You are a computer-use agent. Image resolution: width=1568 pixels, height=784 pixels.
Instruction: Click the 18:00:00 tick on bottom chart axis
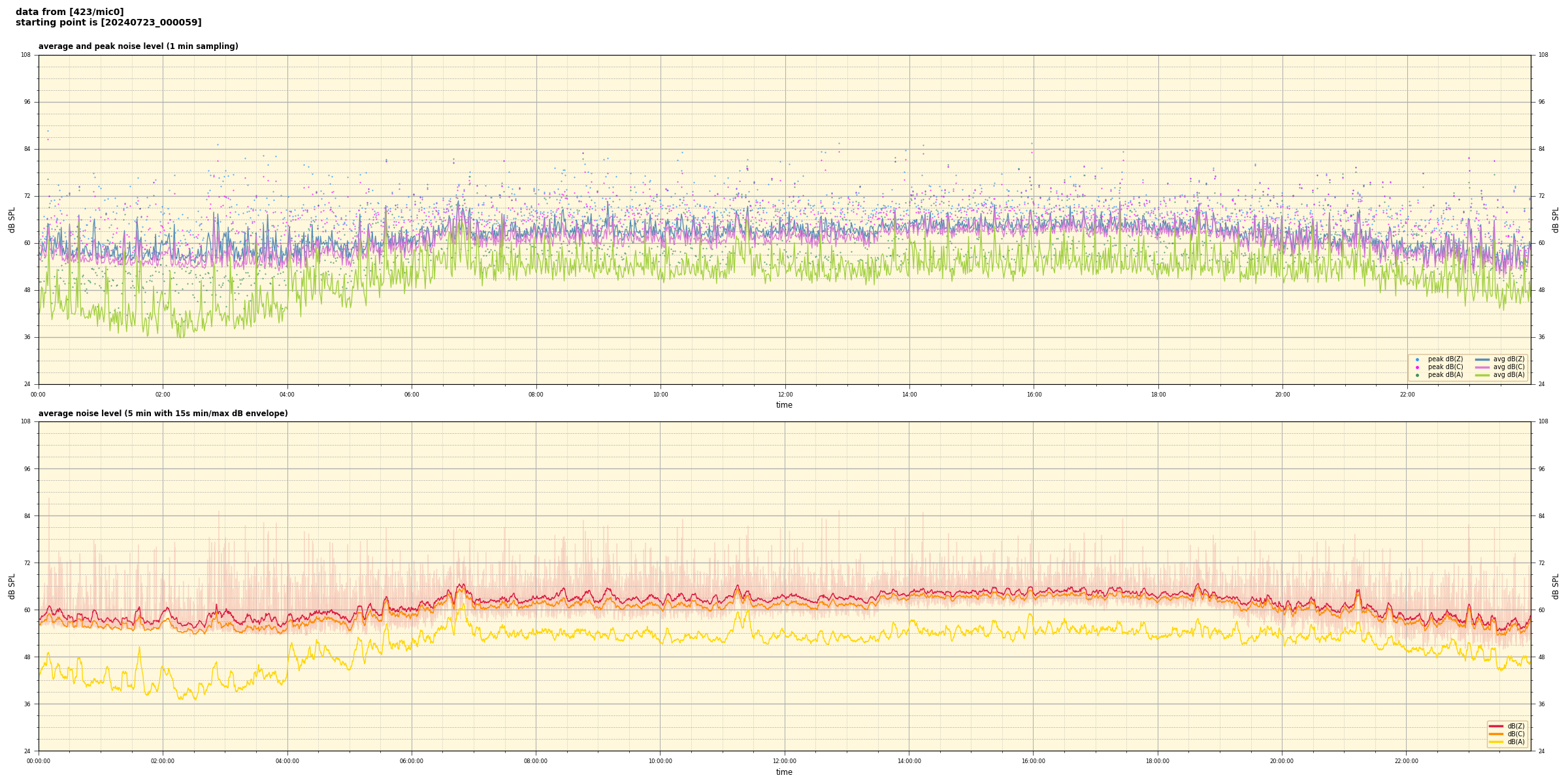click(1158, 761)
